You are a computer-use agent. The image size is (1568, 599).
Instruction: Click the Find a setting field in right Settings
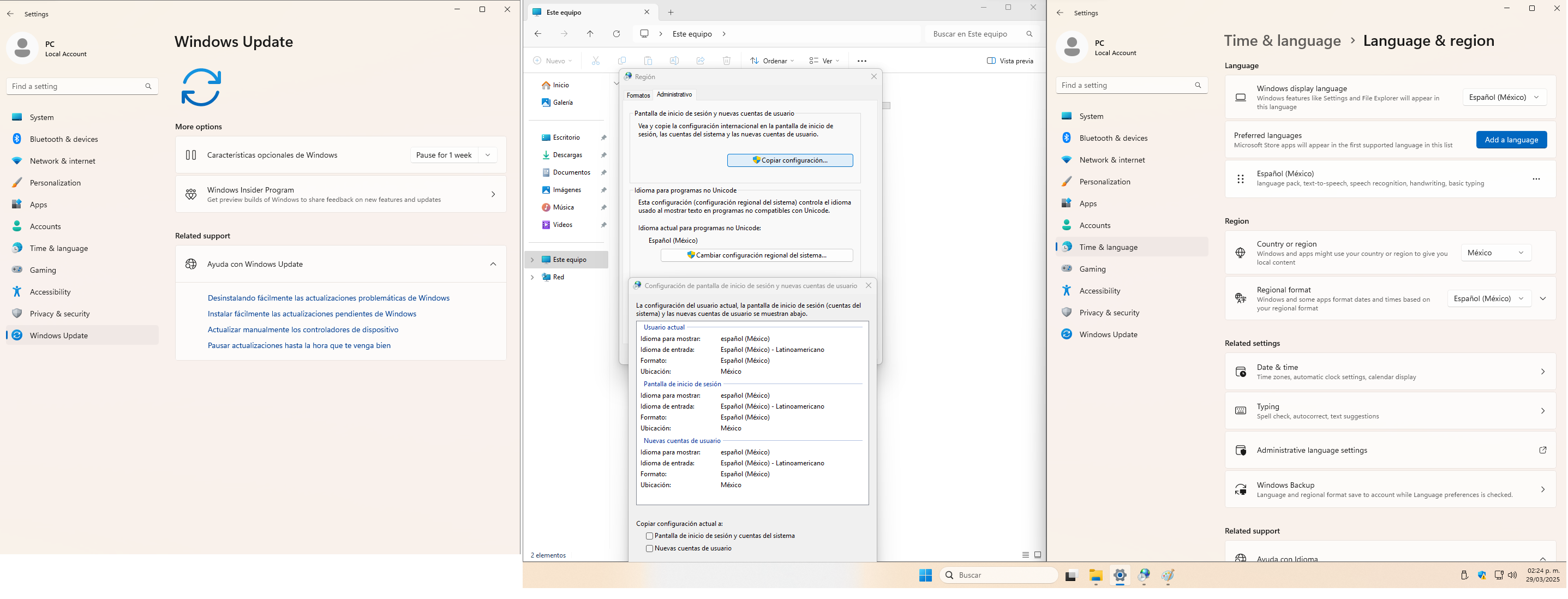[x=1132, y=85]
